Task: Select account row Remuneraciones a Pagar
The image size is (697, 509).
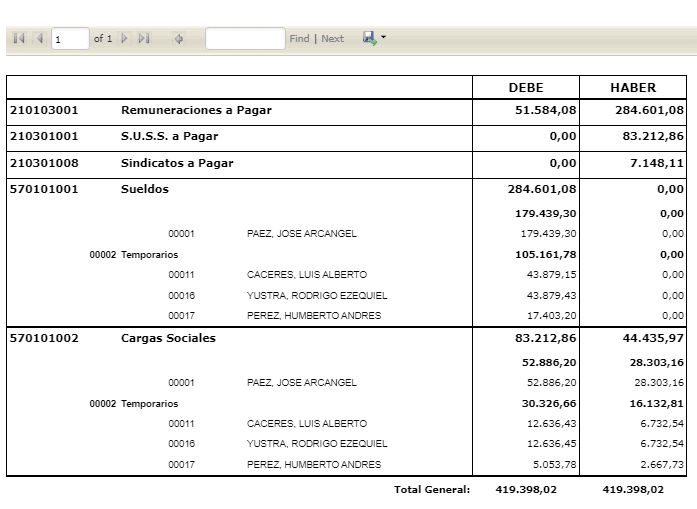Action: (346, 112)
